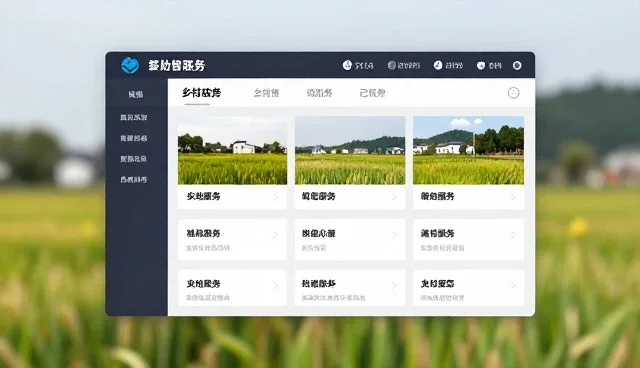Open the last item in the sidebar

tap(133, 180)
